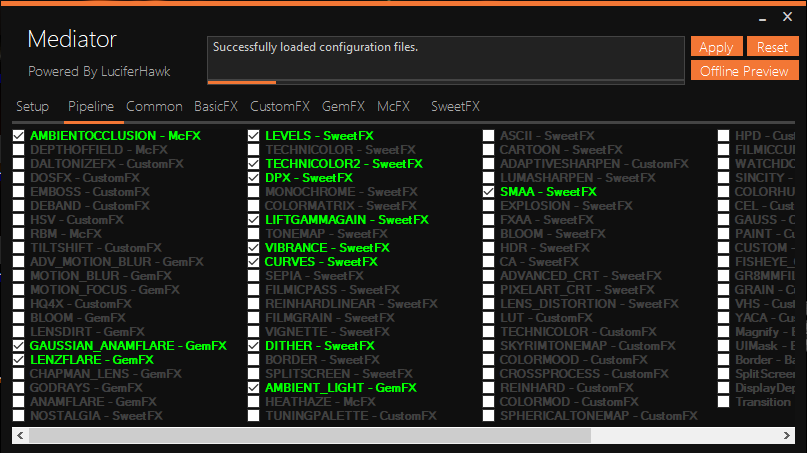This screenshot has height=453, width=807.
Task: Click the Apply button
Action: (x=716, y=47)
